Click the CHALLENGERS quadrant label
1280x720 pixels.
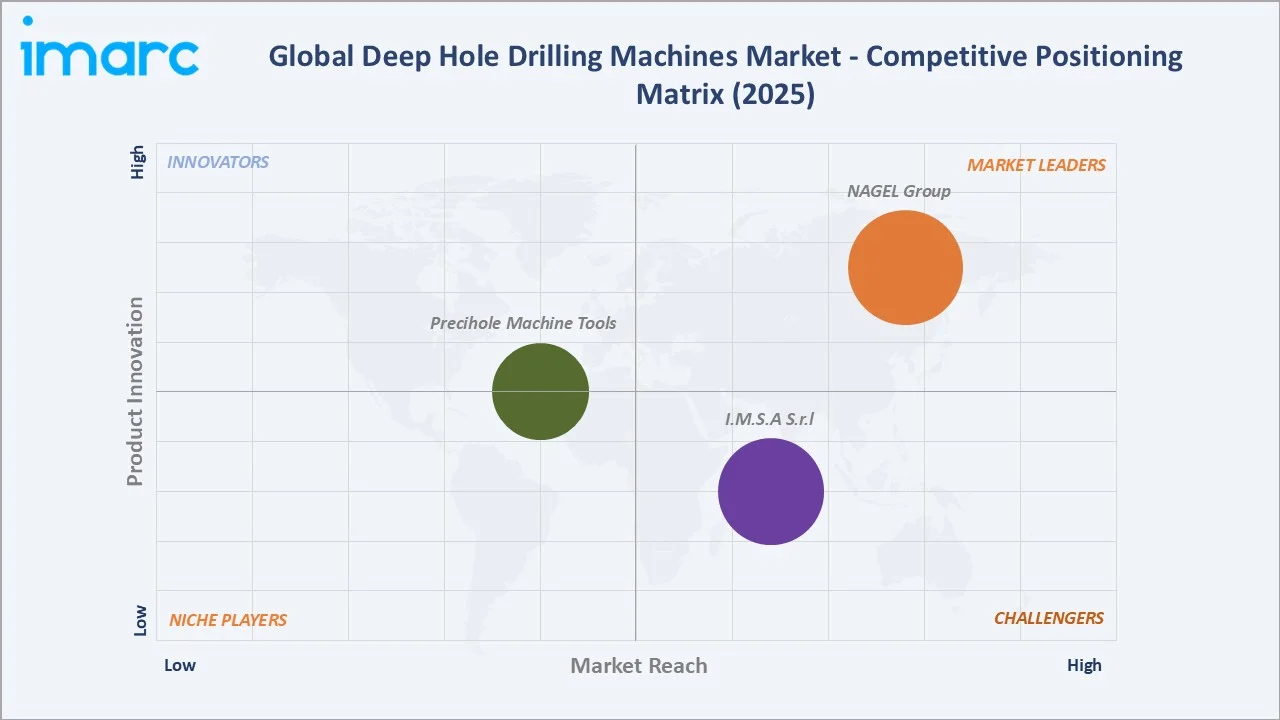tap(1049, 618)
